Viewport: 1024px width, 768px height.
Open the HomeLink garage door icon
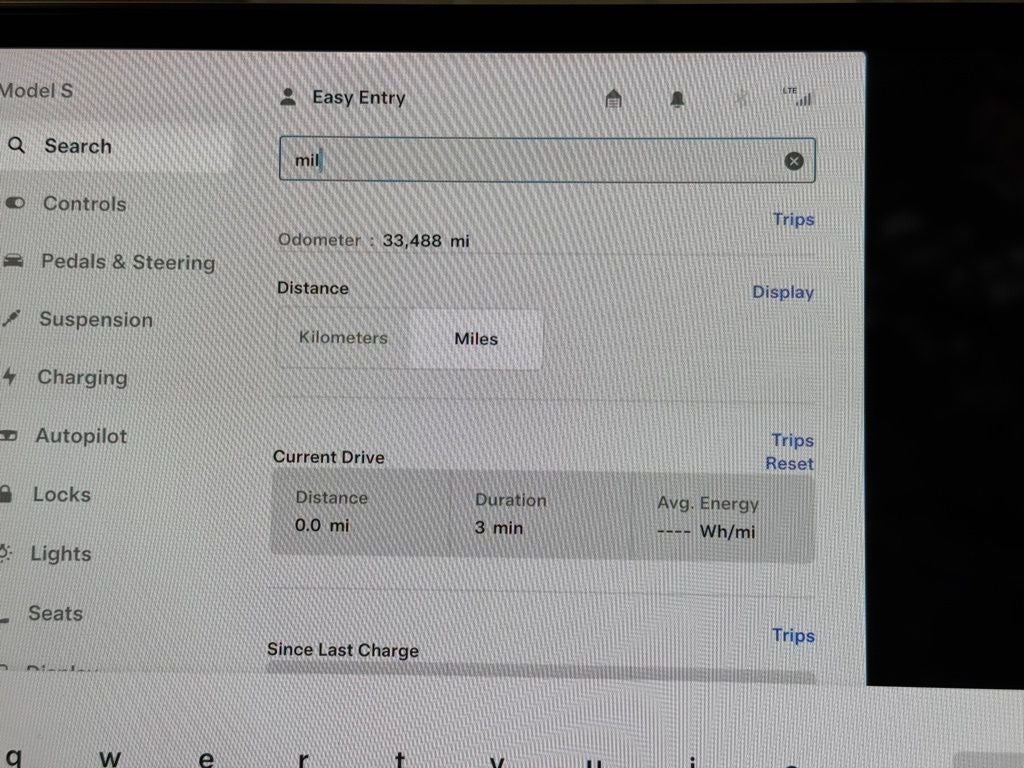pos(613,98)
